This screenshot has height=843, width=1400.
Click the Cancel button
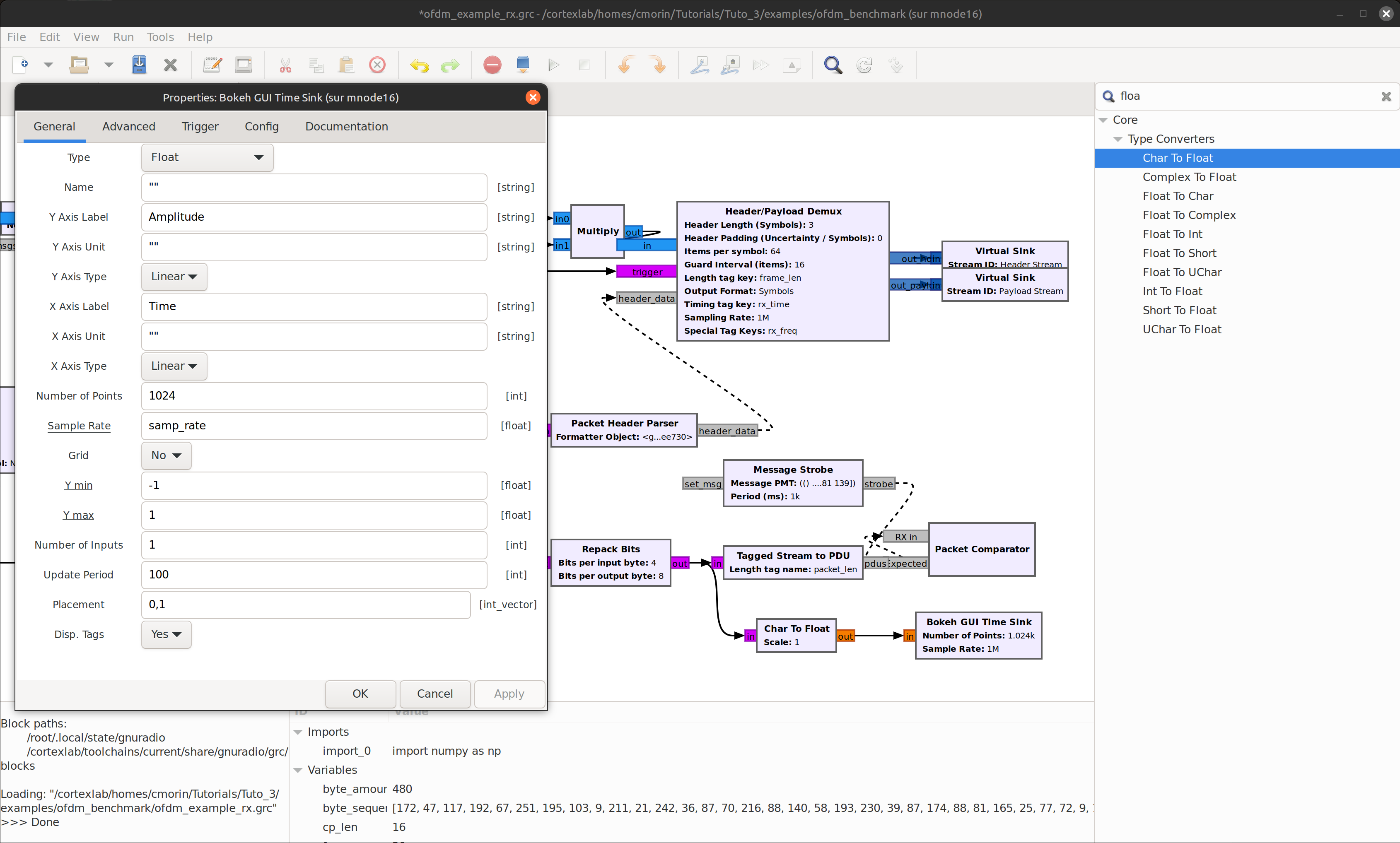(x=434, y=694)
